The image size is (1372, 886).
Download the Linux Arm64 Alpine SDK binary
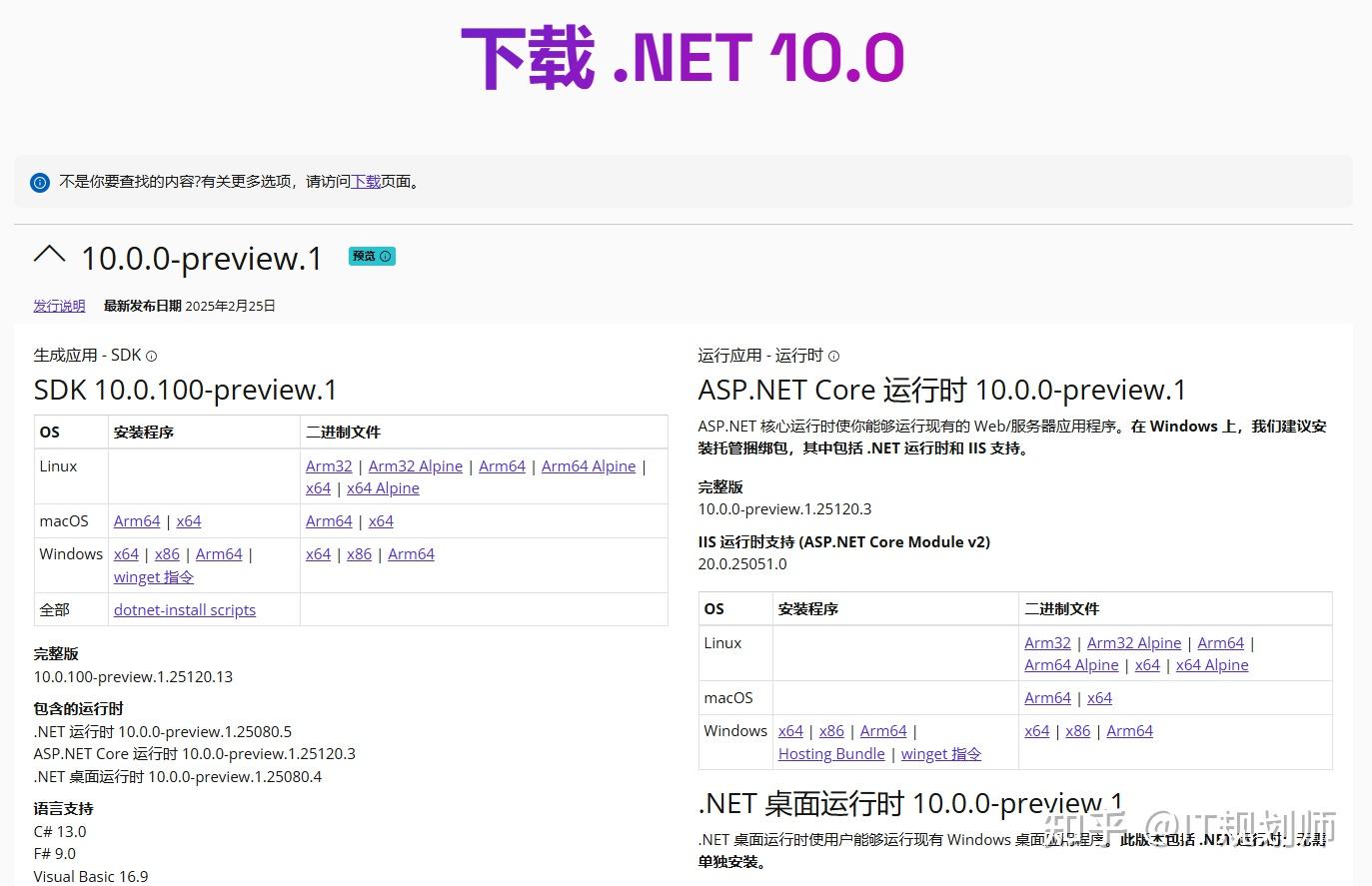(589, 465)
